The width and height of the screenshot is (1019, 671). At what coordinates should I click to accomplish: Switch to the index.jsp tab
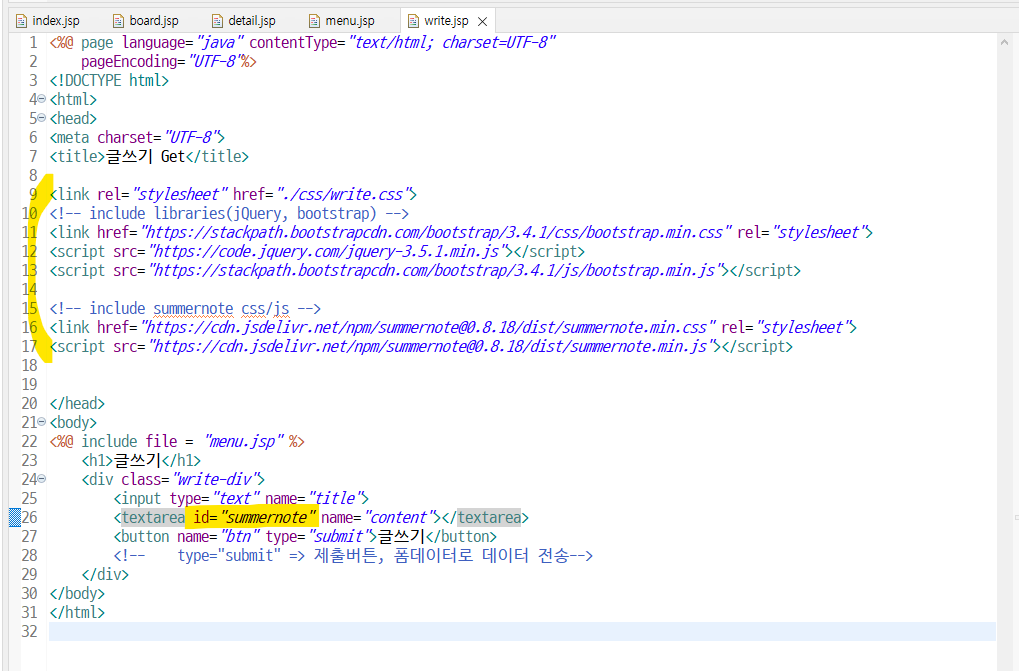coord(49,21)
